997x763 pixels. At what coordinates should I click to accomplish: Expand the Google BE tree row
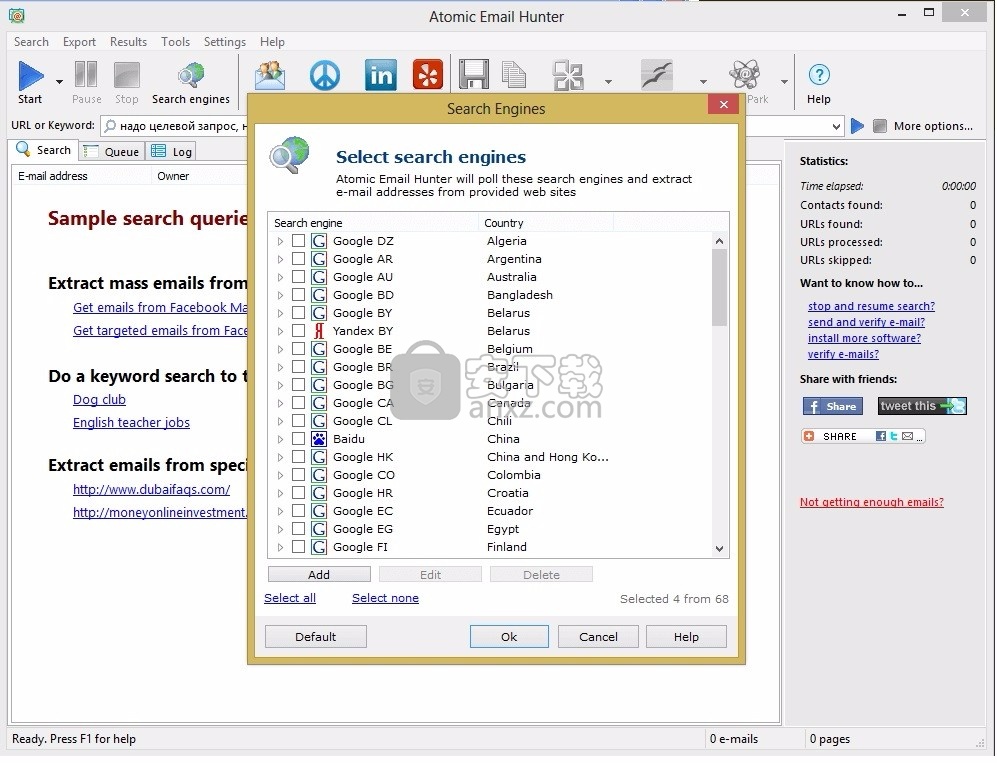[280, 349]
